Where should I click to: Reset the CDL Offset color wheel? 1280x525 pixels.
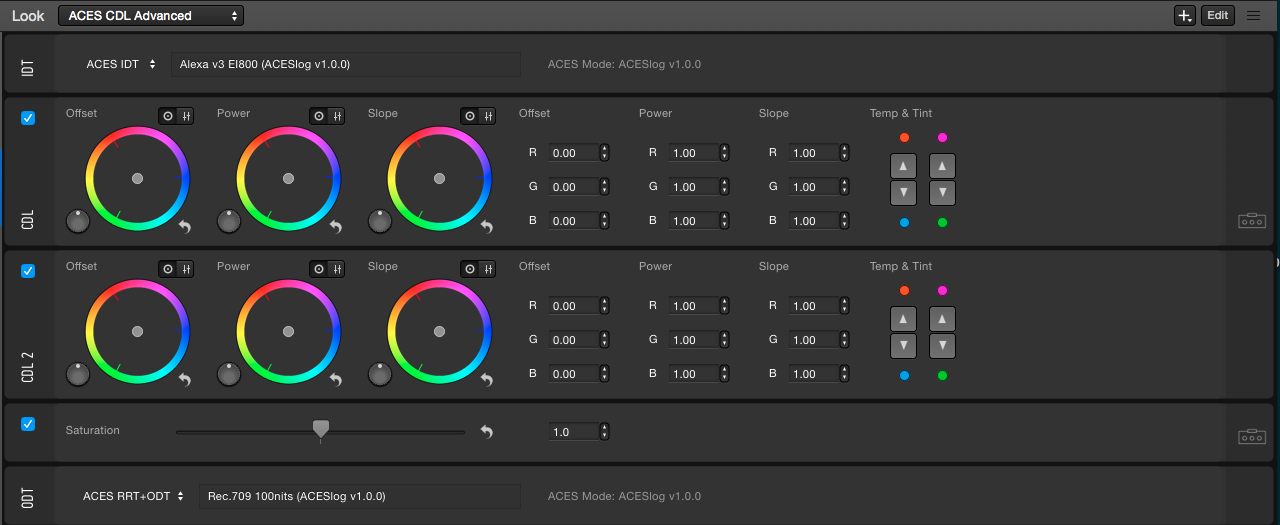(x=185, y=227)
